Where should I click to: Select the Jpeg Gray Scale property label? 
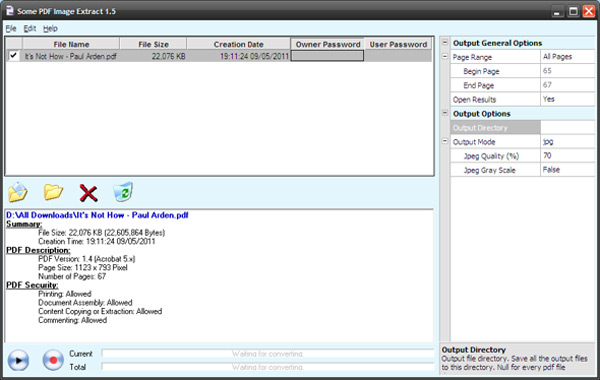click(x=496, y=170)
